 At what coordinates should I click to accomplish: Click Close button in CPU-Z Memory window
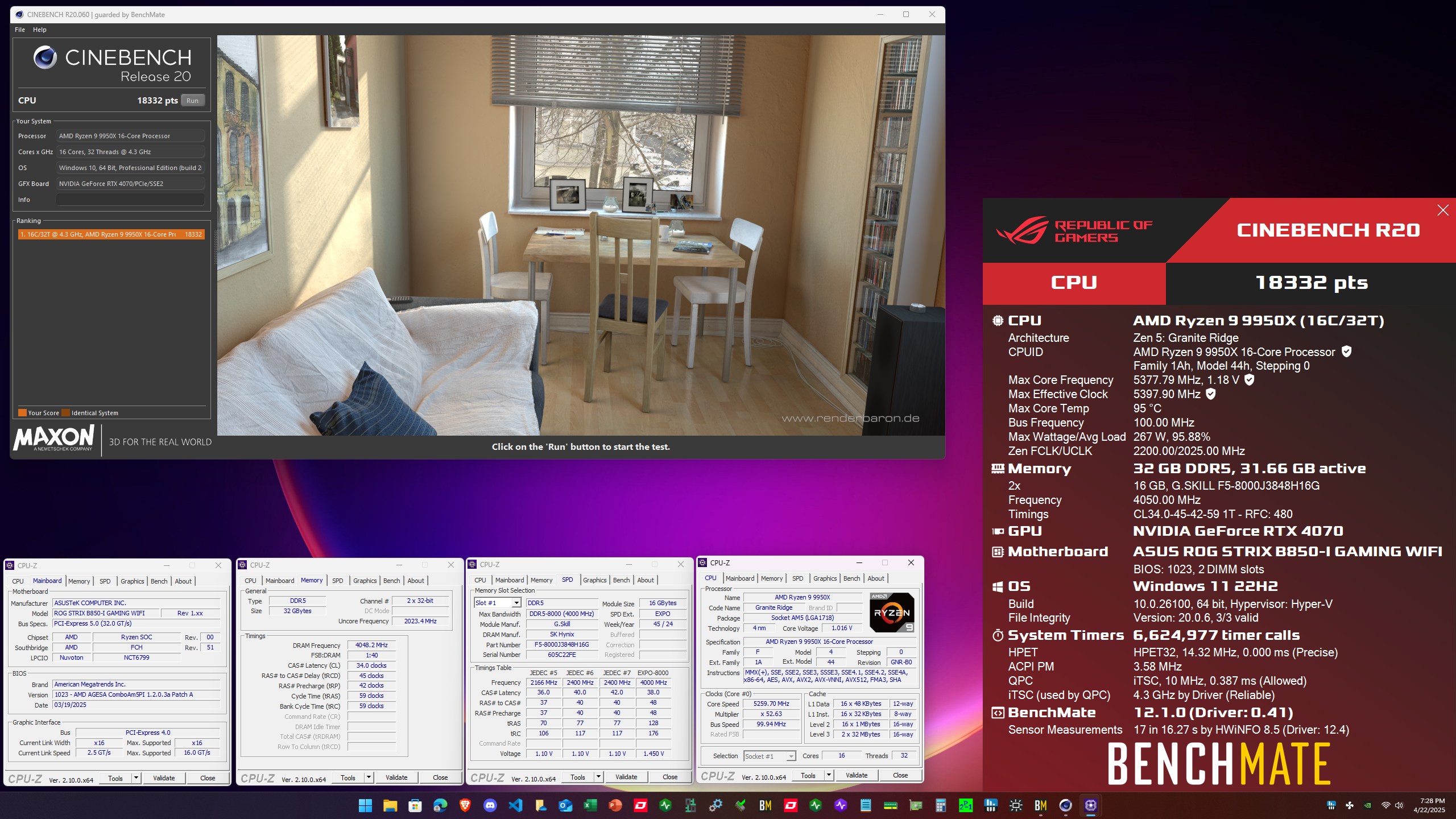(440, 777)
